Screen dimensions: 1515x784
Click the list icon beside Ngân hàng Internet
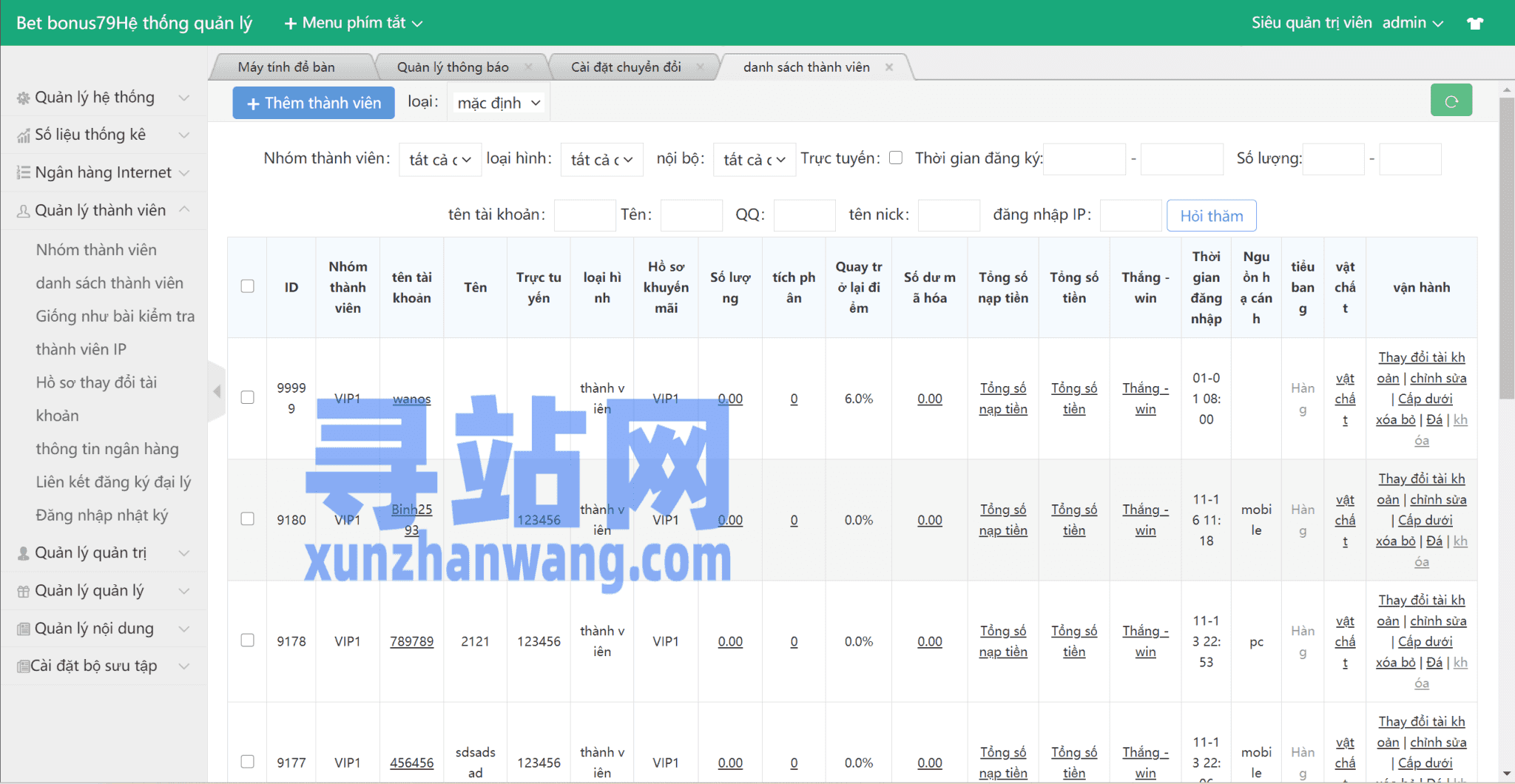coord(24,173)
